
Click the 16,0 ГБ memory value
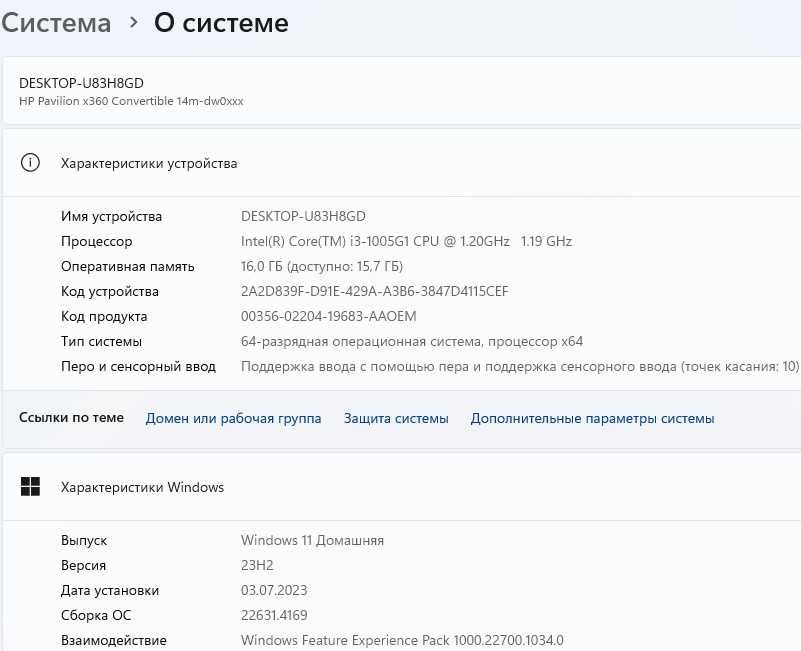pos(322,266)
